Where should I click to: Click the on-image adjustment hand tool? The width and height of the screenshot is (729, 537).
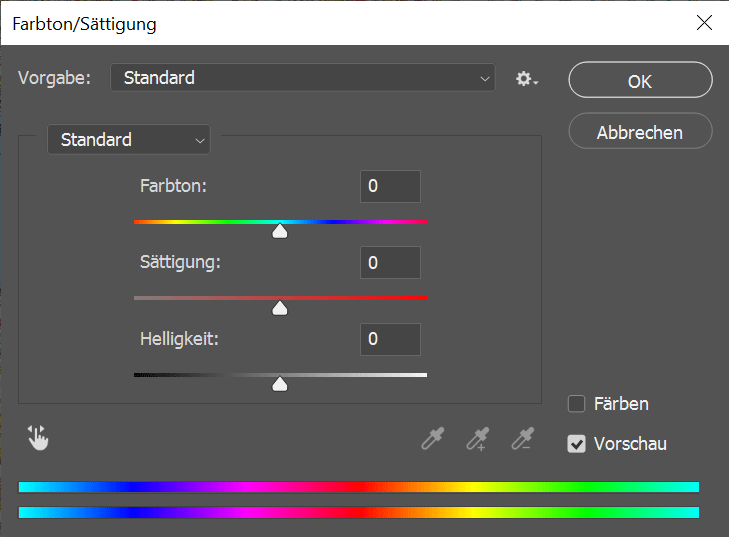click(x=38, y=438)
